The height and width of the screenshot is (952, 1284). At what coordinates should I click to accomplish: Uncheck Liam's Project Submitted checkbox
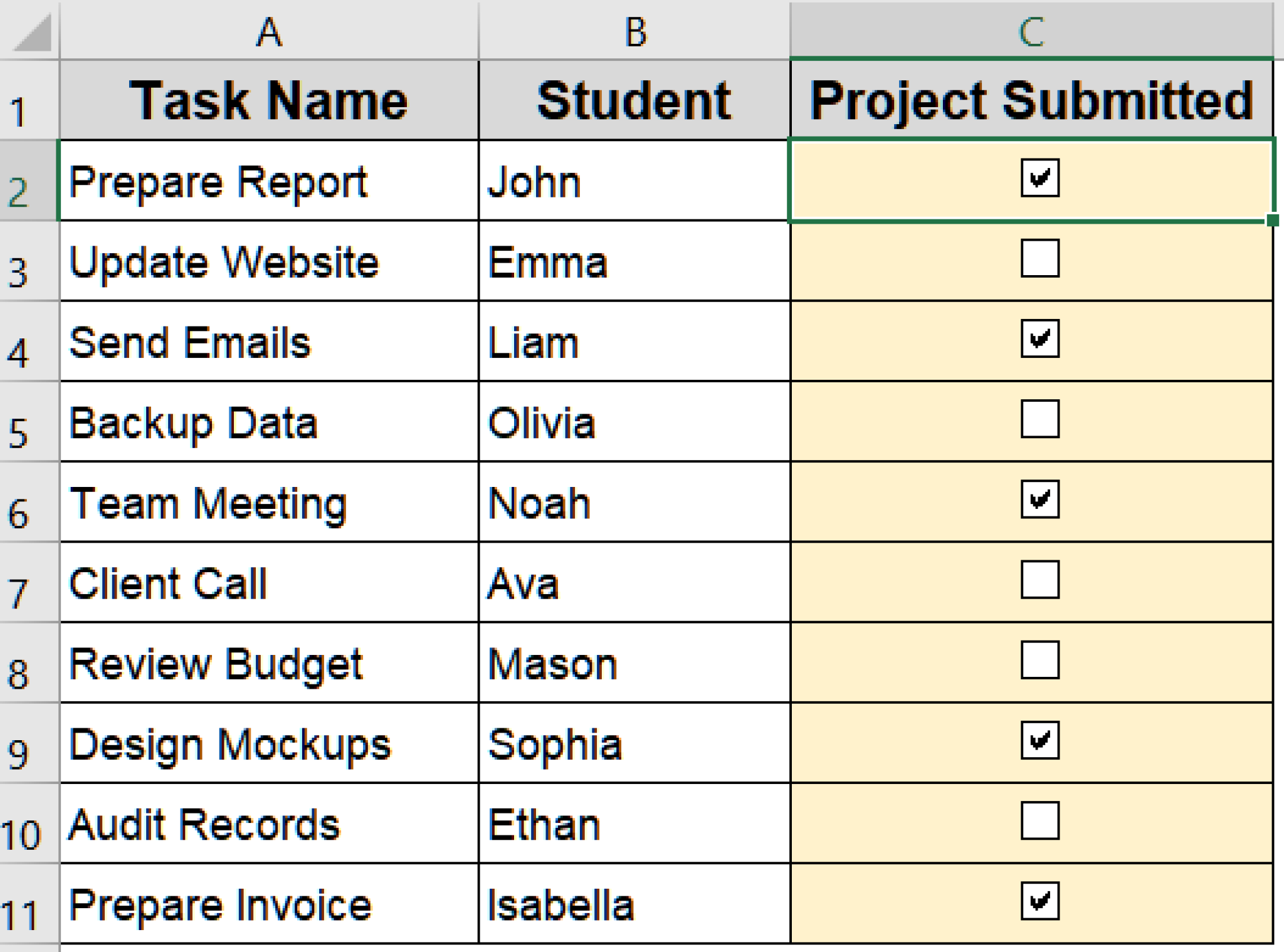click(x=1039, y=338)
